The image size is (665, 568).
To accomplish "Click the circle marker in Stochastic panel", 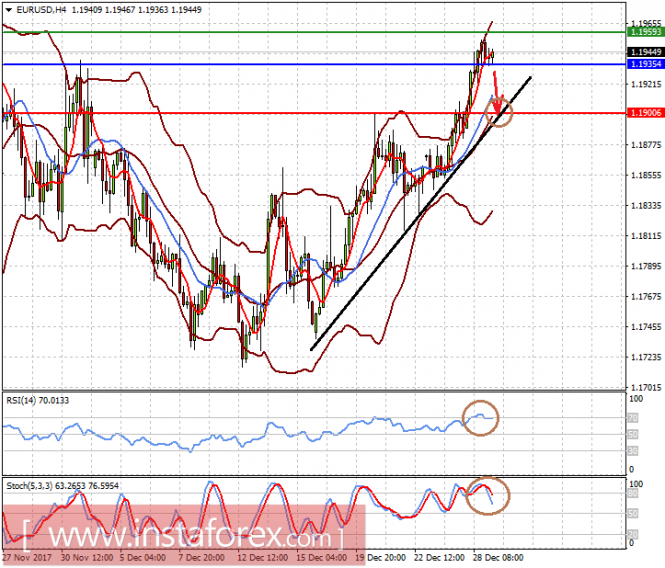I will [x=487, y=494].
